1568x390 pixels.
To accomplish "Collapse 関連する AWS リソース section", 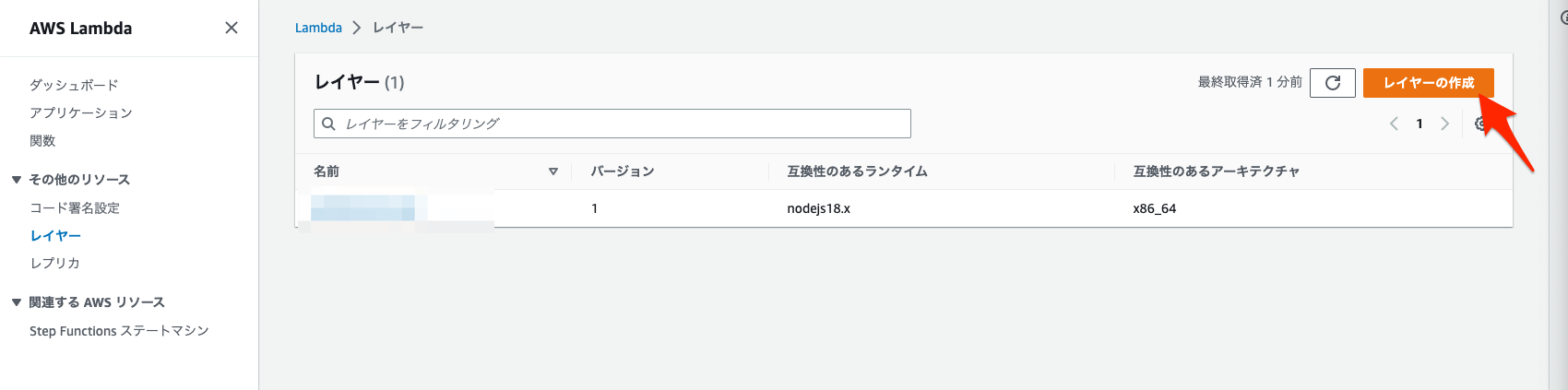I will tap(16, 302).
